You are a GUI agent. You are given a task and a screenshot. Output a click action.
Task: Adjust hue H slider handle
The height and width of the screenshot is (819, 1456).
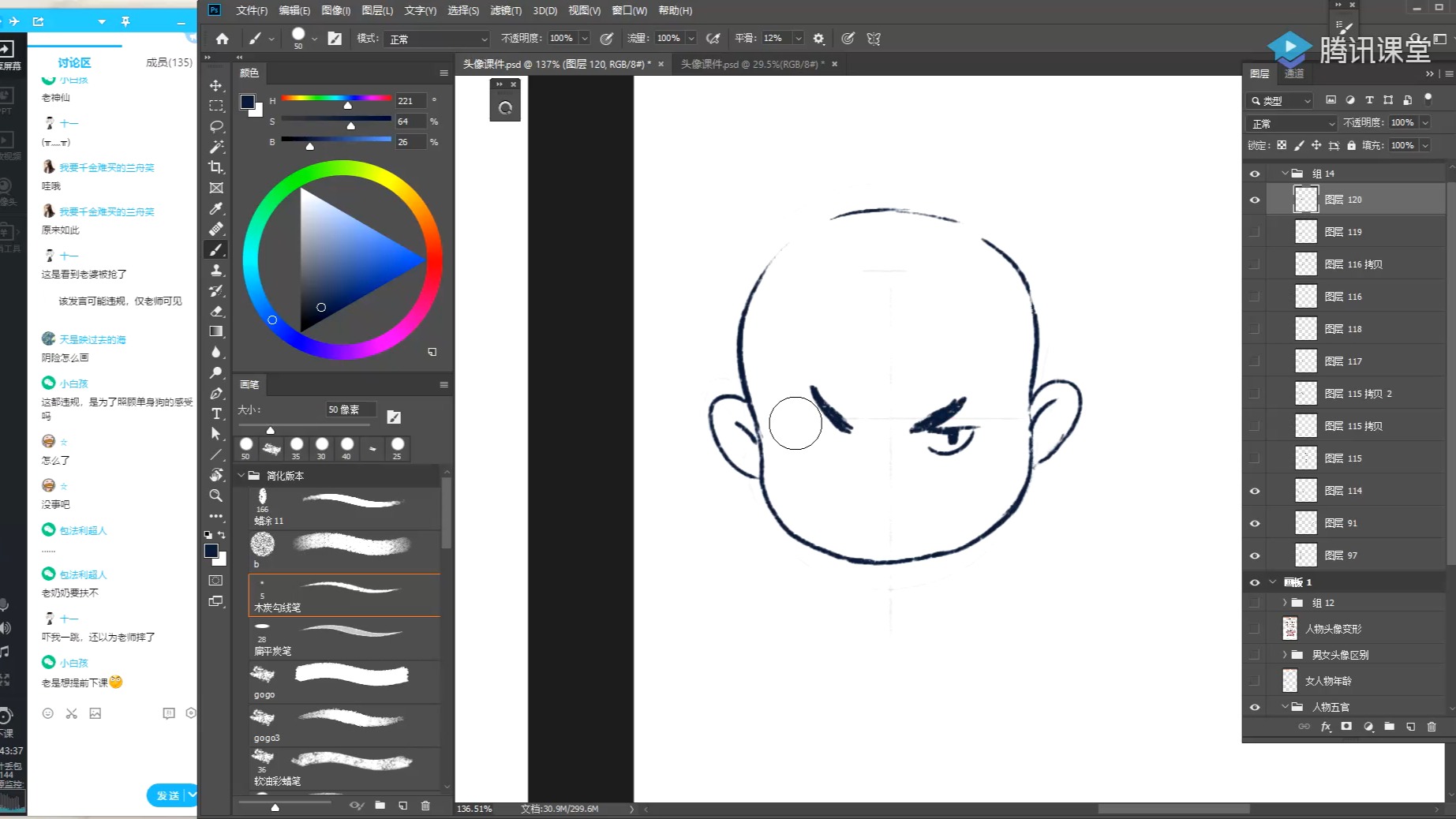347,105
